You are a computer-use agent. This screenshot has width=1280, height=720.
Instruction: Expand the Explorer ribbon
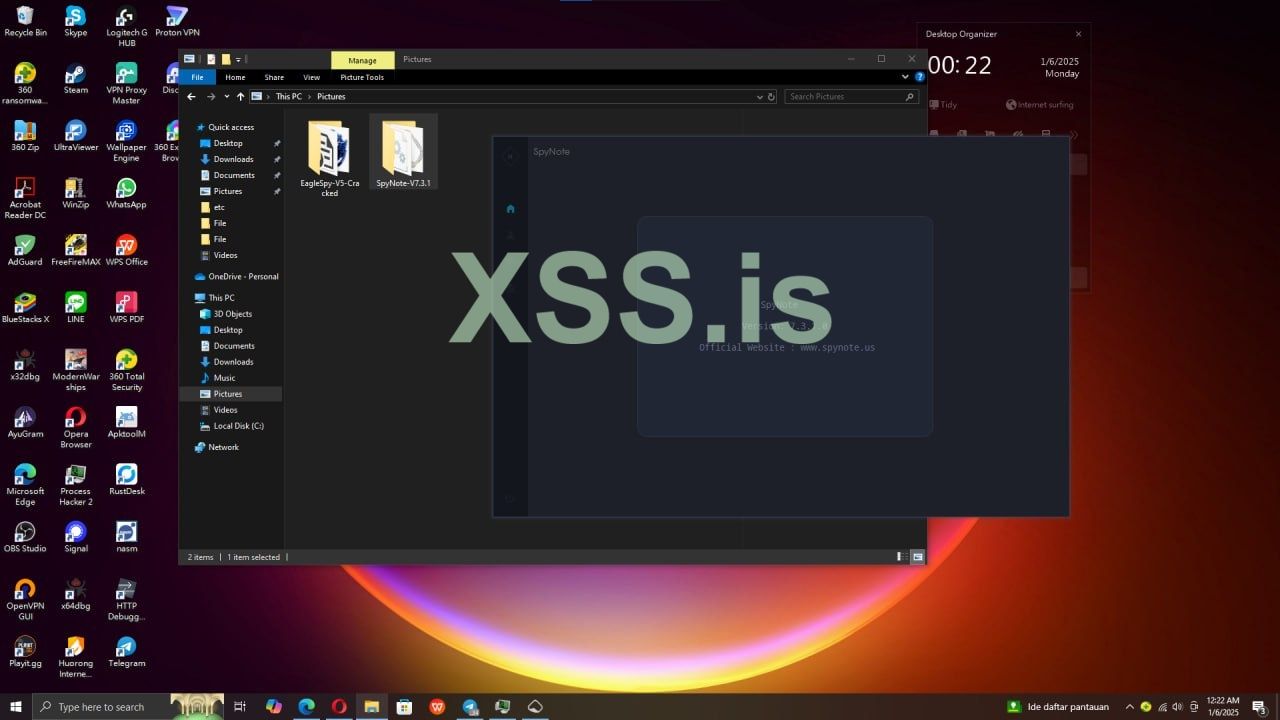(x=906, y=77)
